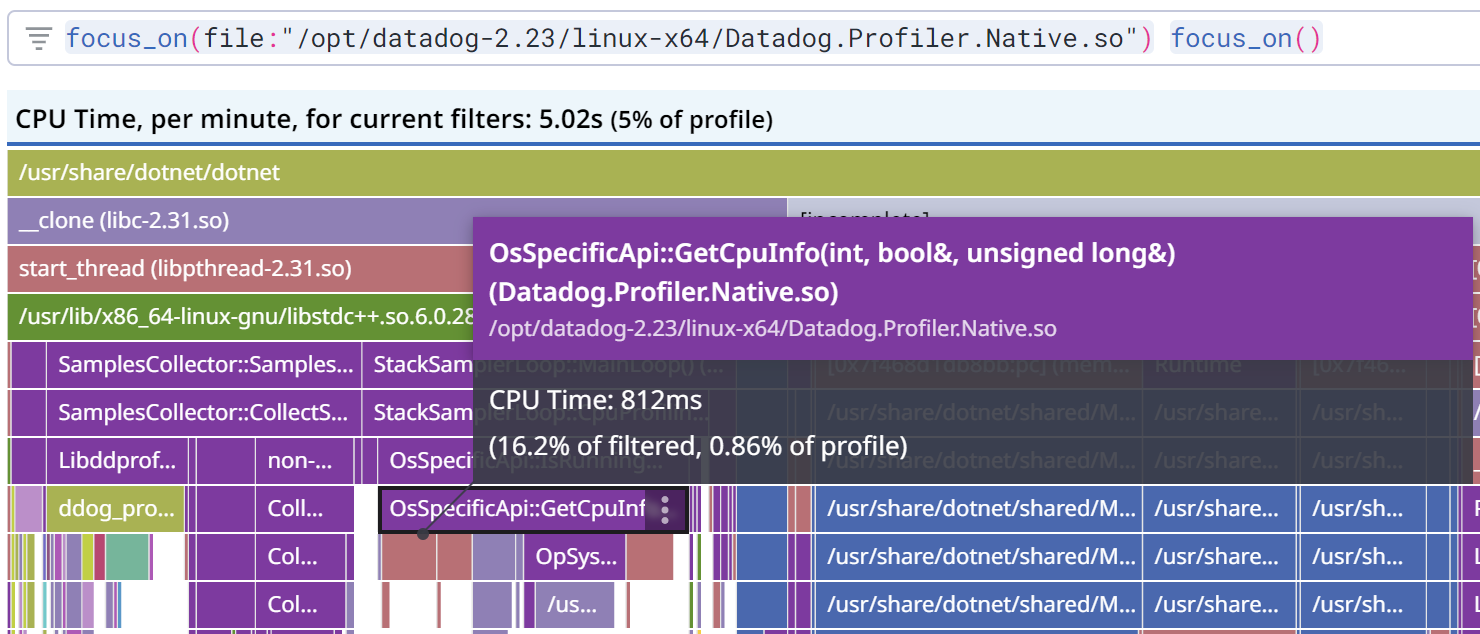Click the __clone (libc-2.31.so) frame
1480x634 pixels.
(300, 220)
